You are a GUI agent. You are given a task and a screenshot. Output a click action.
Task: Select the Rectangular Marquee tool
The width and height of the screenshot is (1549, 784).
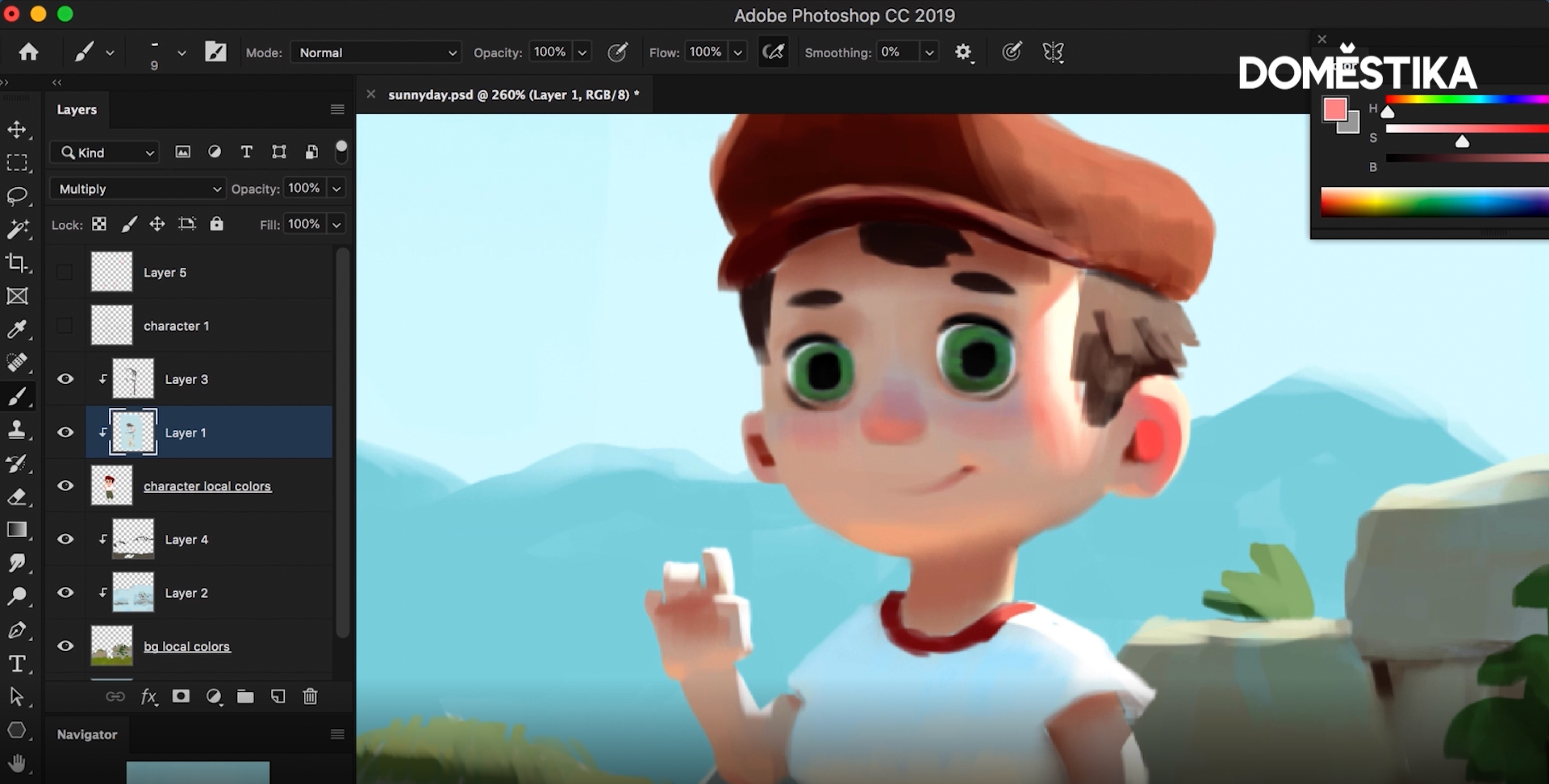17,163
